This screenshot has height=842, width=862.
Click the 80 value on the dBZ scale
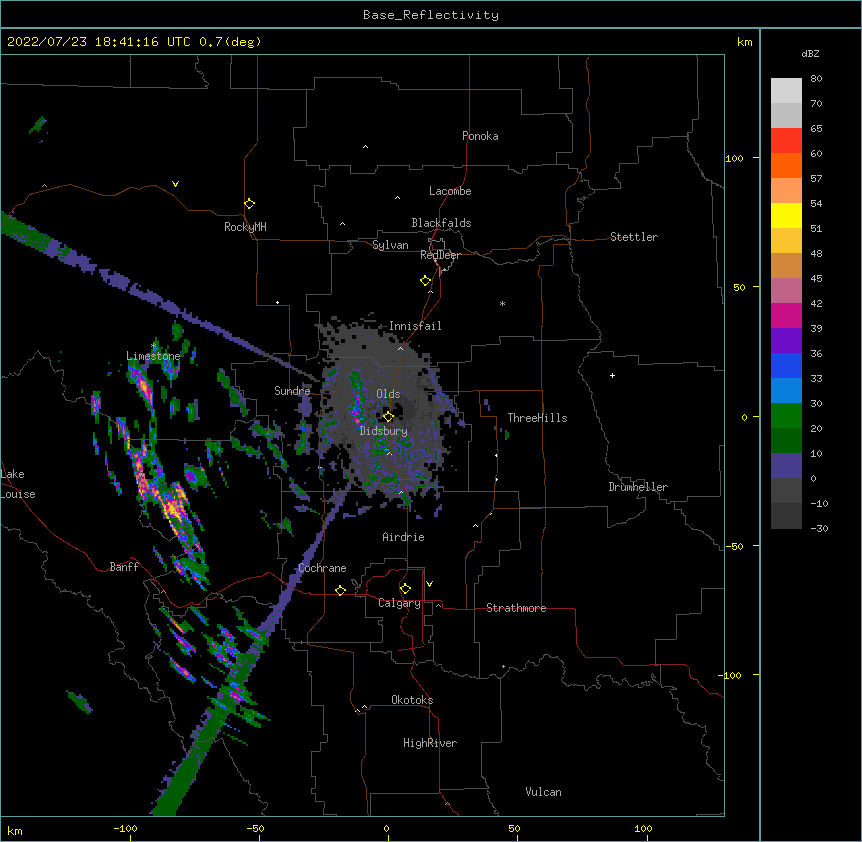click(x=816, y=79)
